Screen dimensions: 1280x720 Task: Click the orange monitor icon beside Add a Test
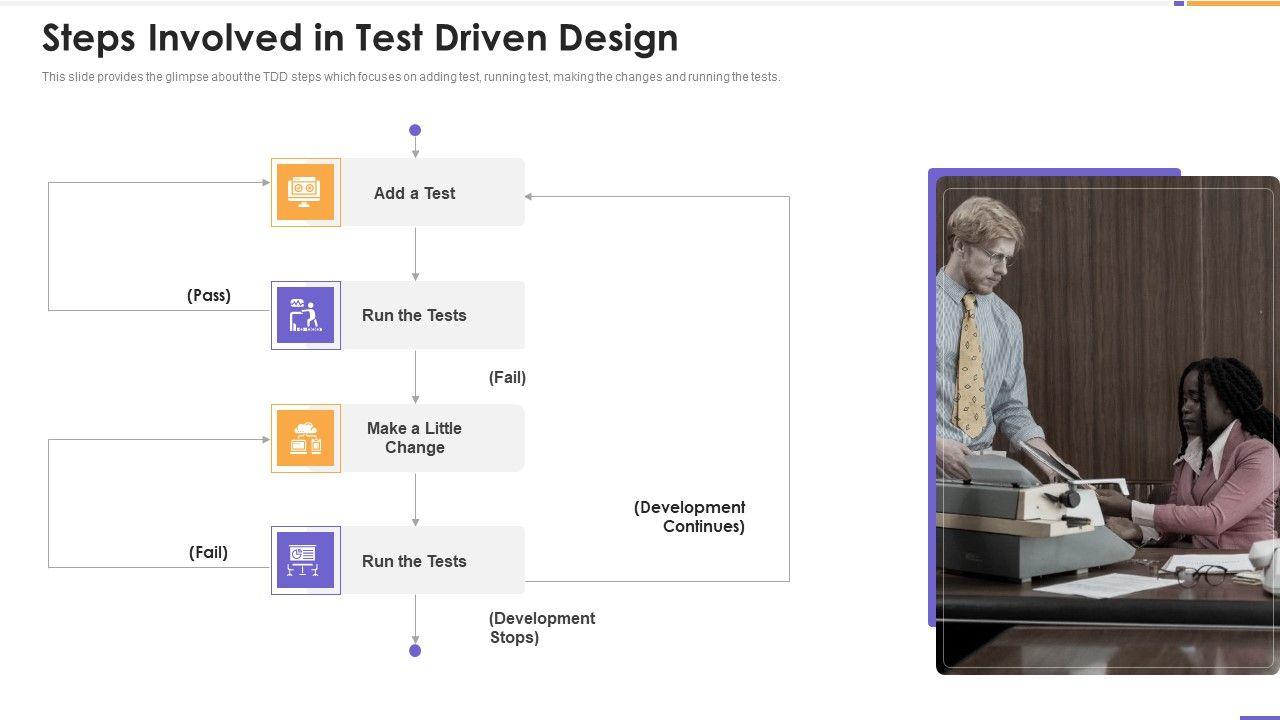click(305, 192)
